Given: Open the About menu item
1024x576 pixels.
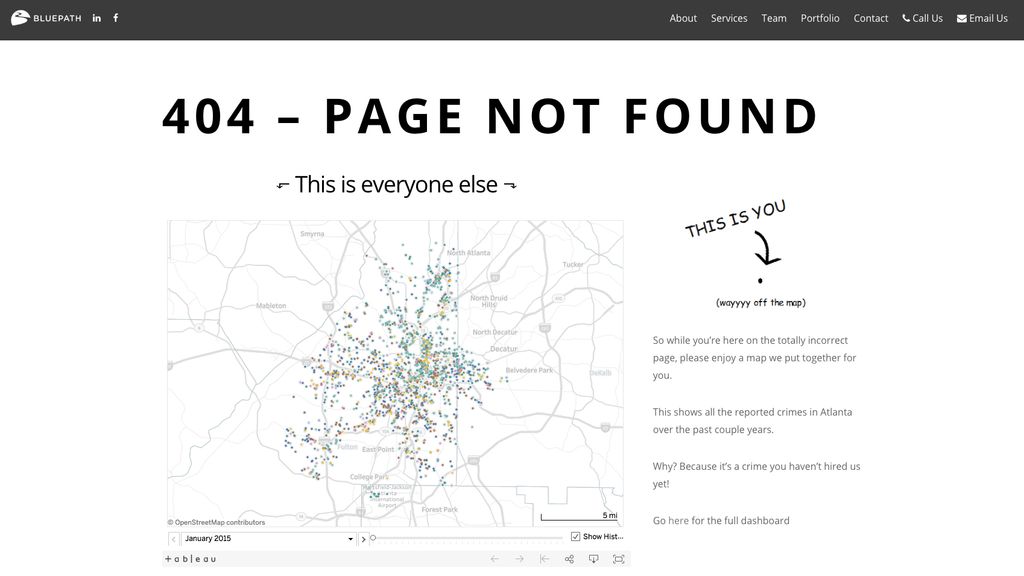Looking at the screenshot, I should click(683, 17).
